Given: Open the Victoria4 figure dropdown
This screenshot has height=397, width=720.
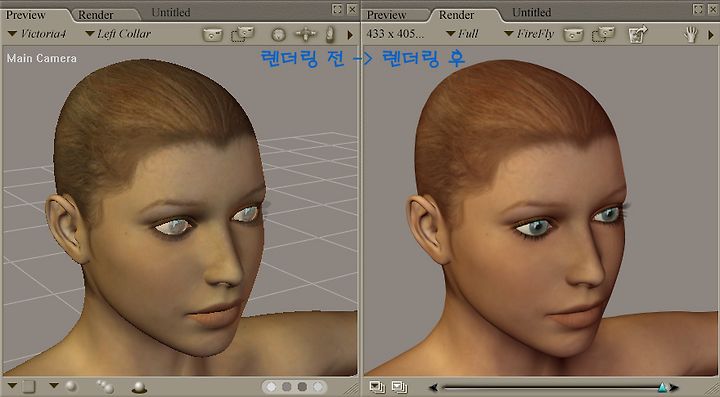Looking at the screenshot, I should click(x=37, y=34).
